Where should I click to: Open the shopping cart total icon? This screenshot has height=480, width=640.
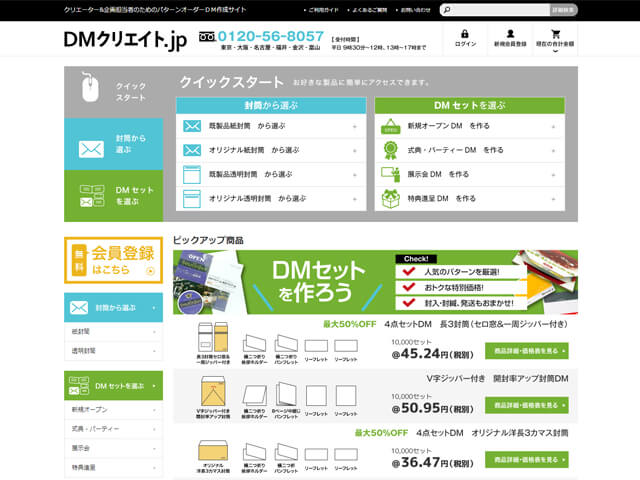pos(554,33)
